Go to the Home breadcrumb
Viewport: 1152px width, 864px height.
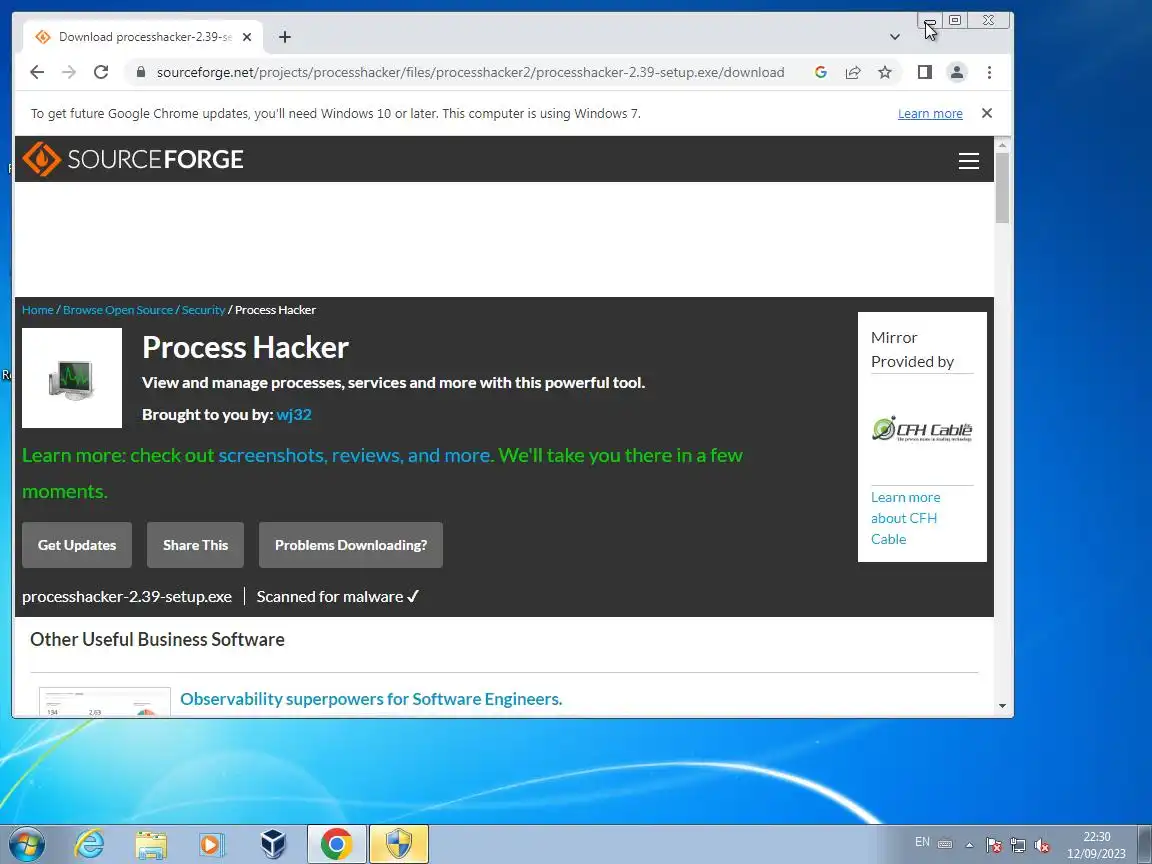tap(37, 310)
